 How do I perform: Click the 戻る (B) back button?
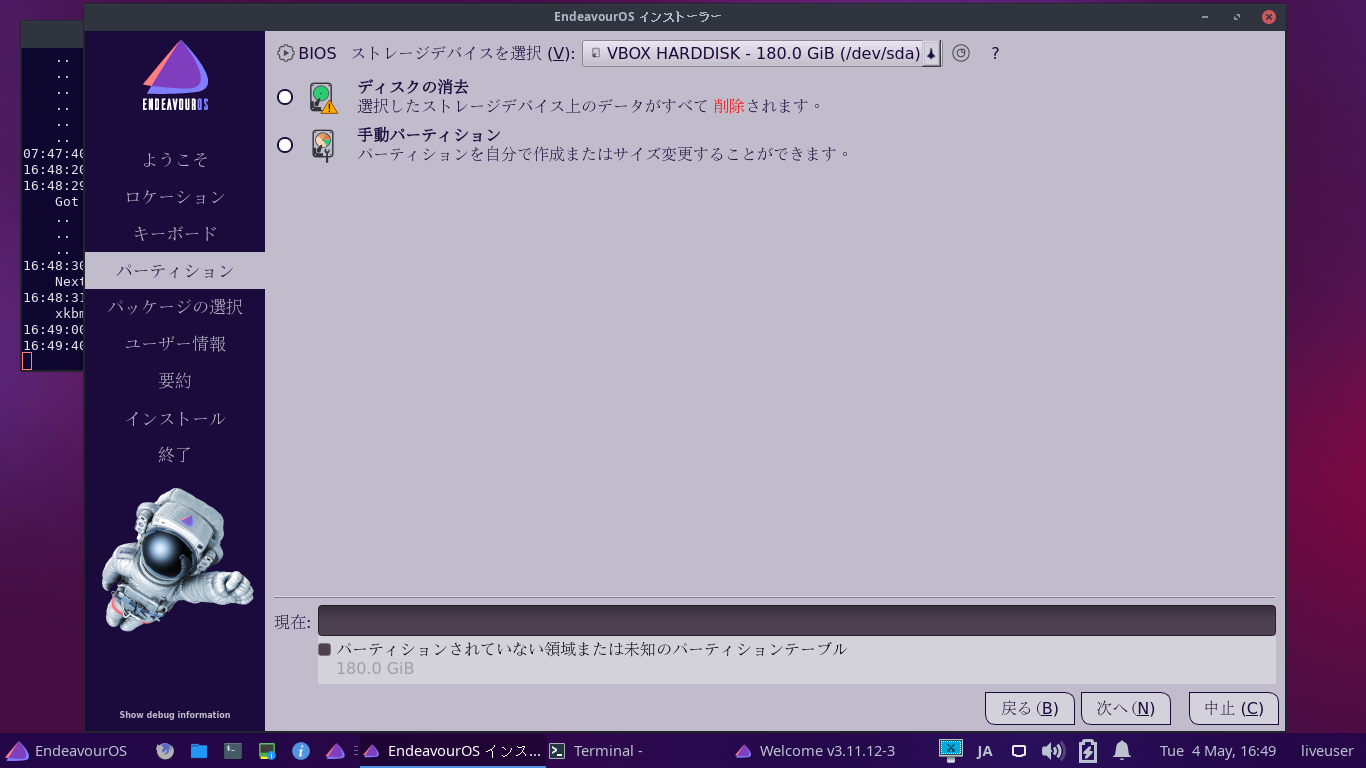tap(1029, 708)
